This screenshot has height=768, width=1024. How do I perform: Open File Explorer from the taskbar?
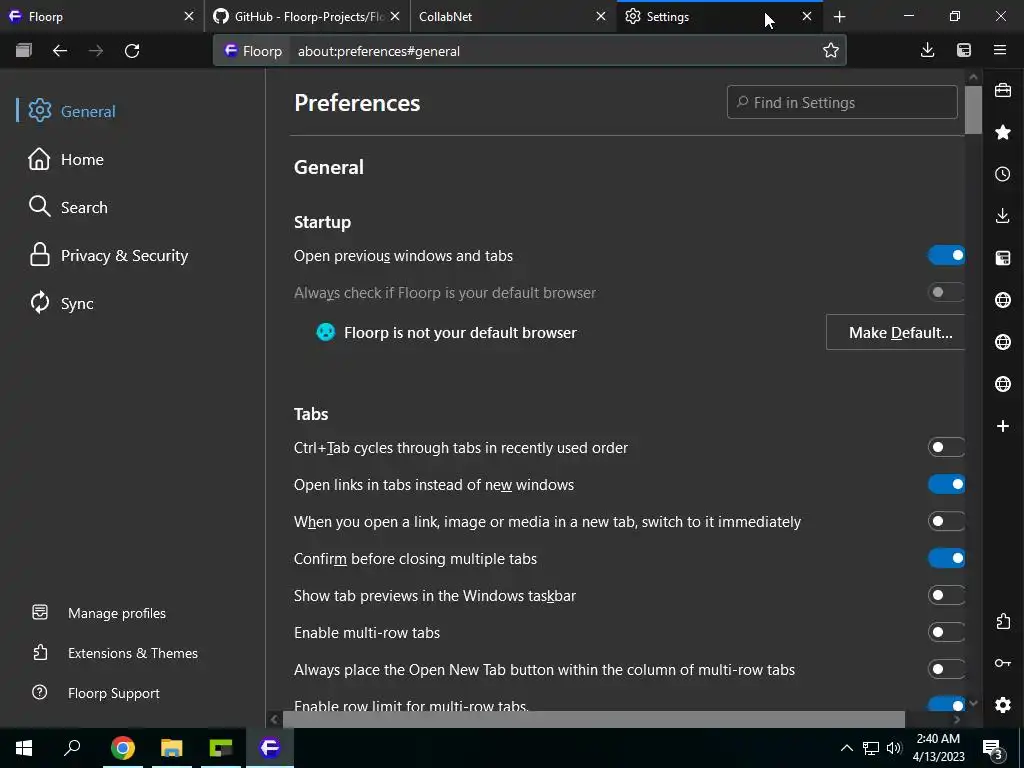tap(172, 748)
